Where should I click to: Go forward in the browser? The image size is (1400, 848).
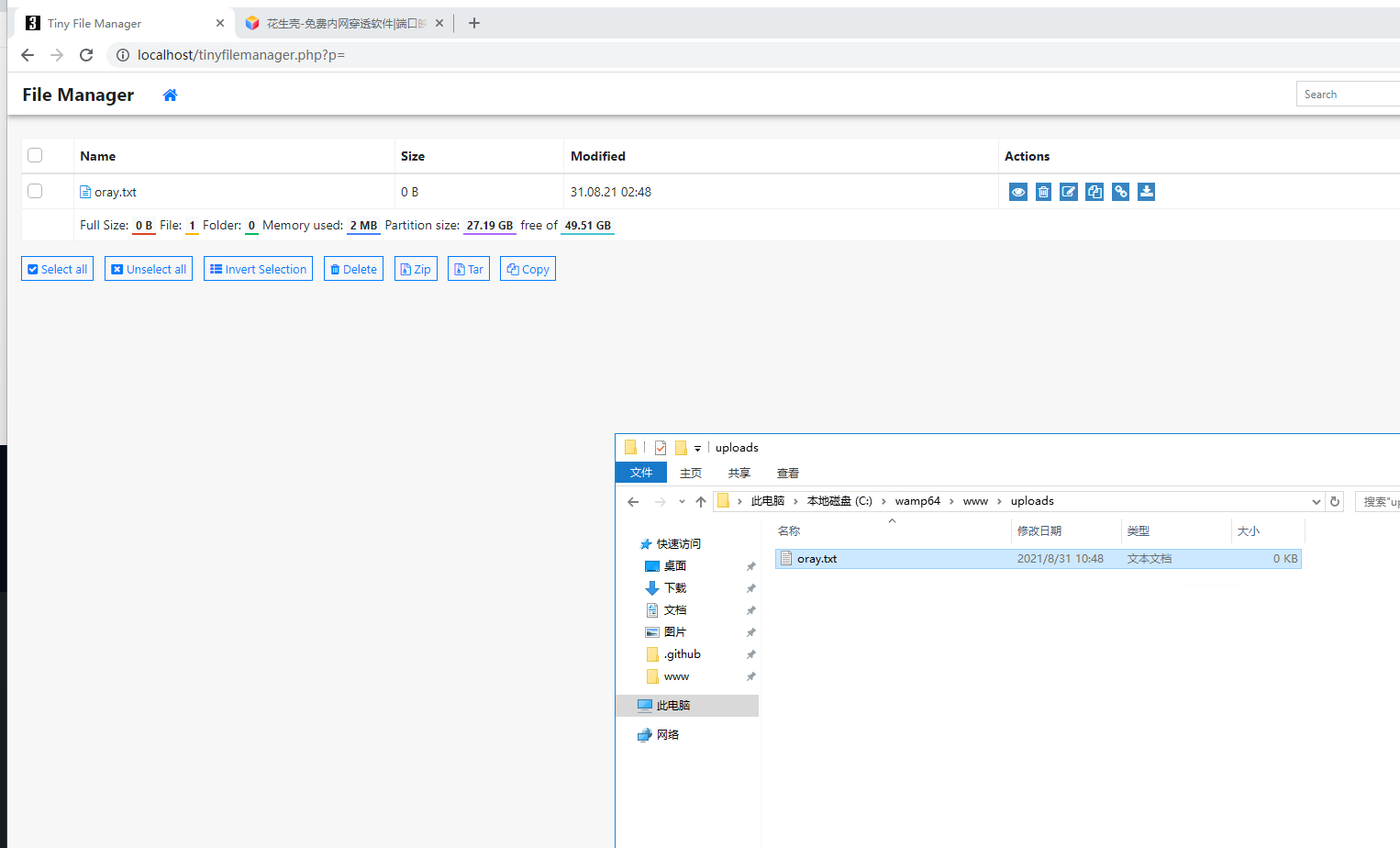tap(57, 55)
